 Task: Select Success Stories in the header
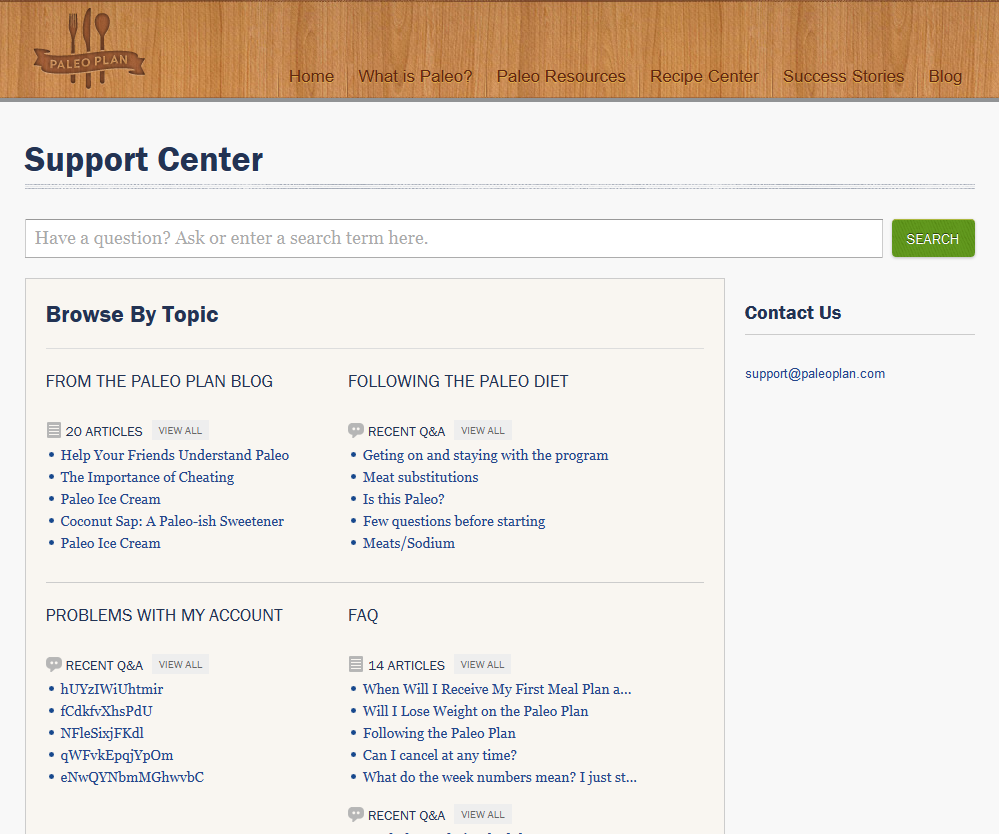(843, 76)
